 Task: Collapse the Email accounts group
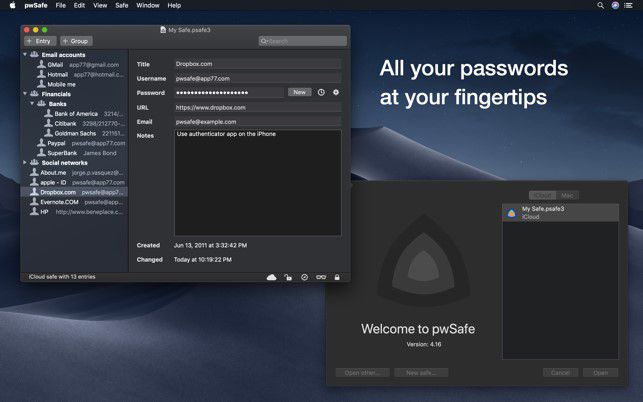[x=25, y=54]
